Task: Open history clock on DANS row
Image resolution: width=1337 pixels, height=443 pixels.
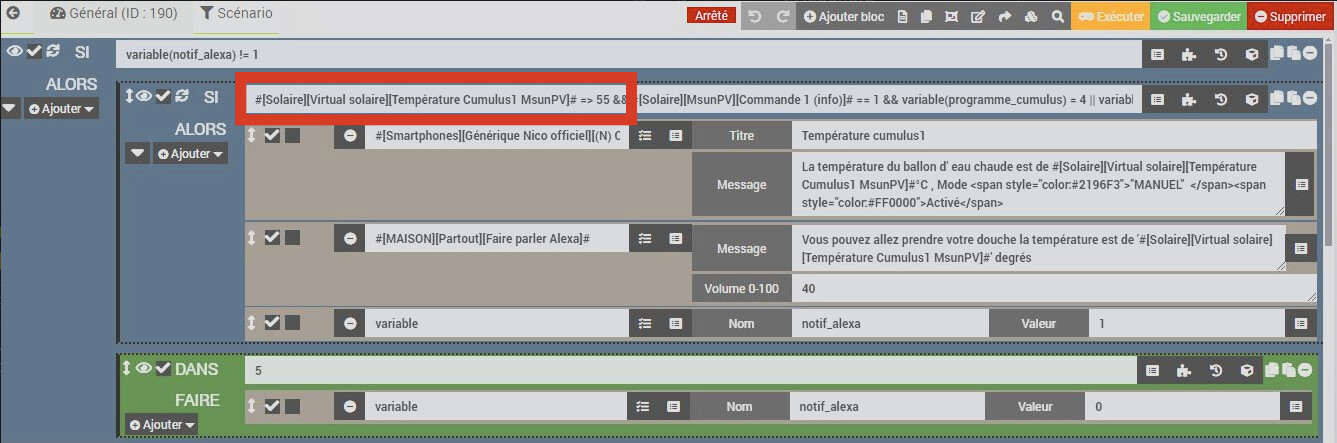Action: tap(1215, 370)
